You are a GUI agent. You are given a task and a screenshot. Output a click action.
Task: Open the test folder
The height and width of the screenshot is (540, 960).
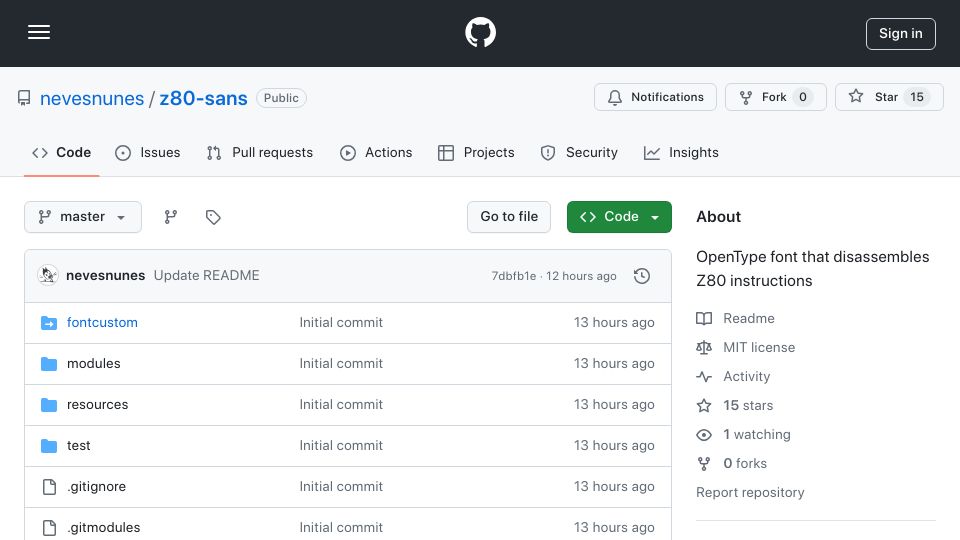(78, 446)
